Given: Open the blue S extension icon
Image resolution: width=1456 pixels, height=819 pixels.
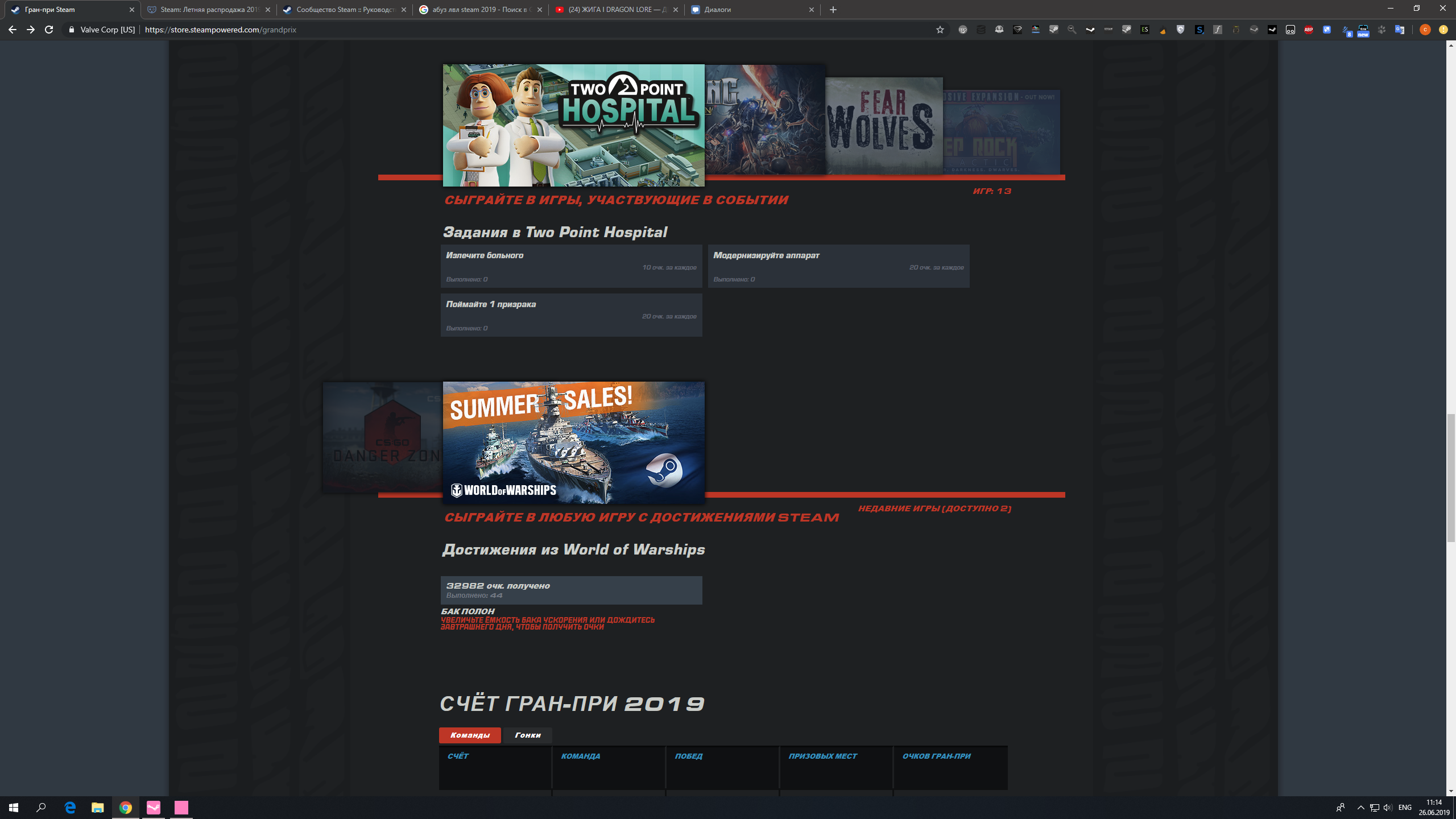Looking at the screenshot, I should [1199, 30].
